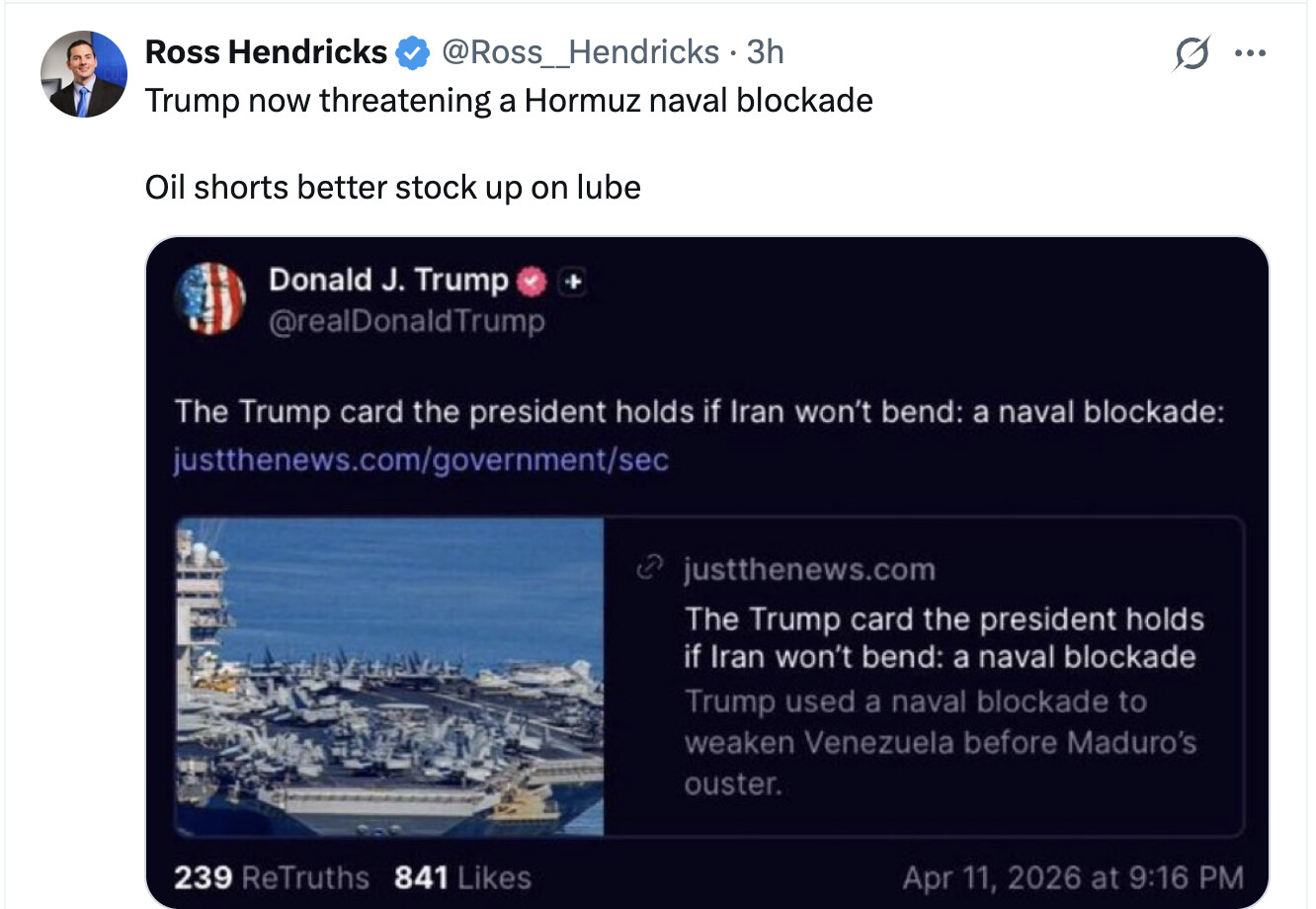The width and height of the screenshot is (1316, 909).
Task: Click the 841 Likes count
Action: tap(462, 877)
